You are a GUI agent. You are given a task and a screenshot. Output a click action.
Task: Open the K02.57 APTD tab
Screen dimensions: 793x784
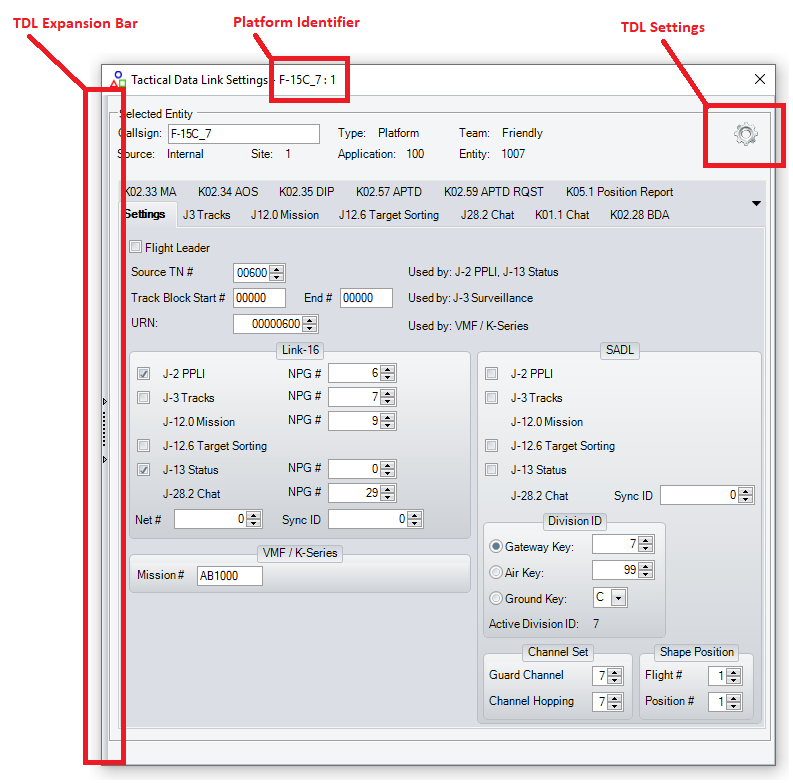pyautogui.click(x=388, y=192)
